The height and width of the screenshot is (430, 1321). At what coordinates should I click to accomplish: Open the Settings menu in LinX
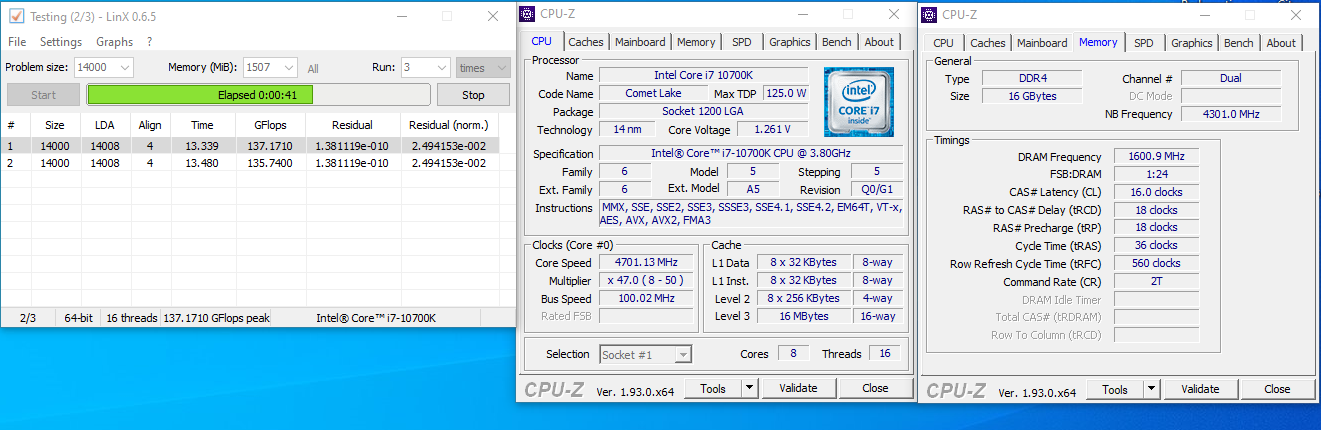click(x=61, y=42)
